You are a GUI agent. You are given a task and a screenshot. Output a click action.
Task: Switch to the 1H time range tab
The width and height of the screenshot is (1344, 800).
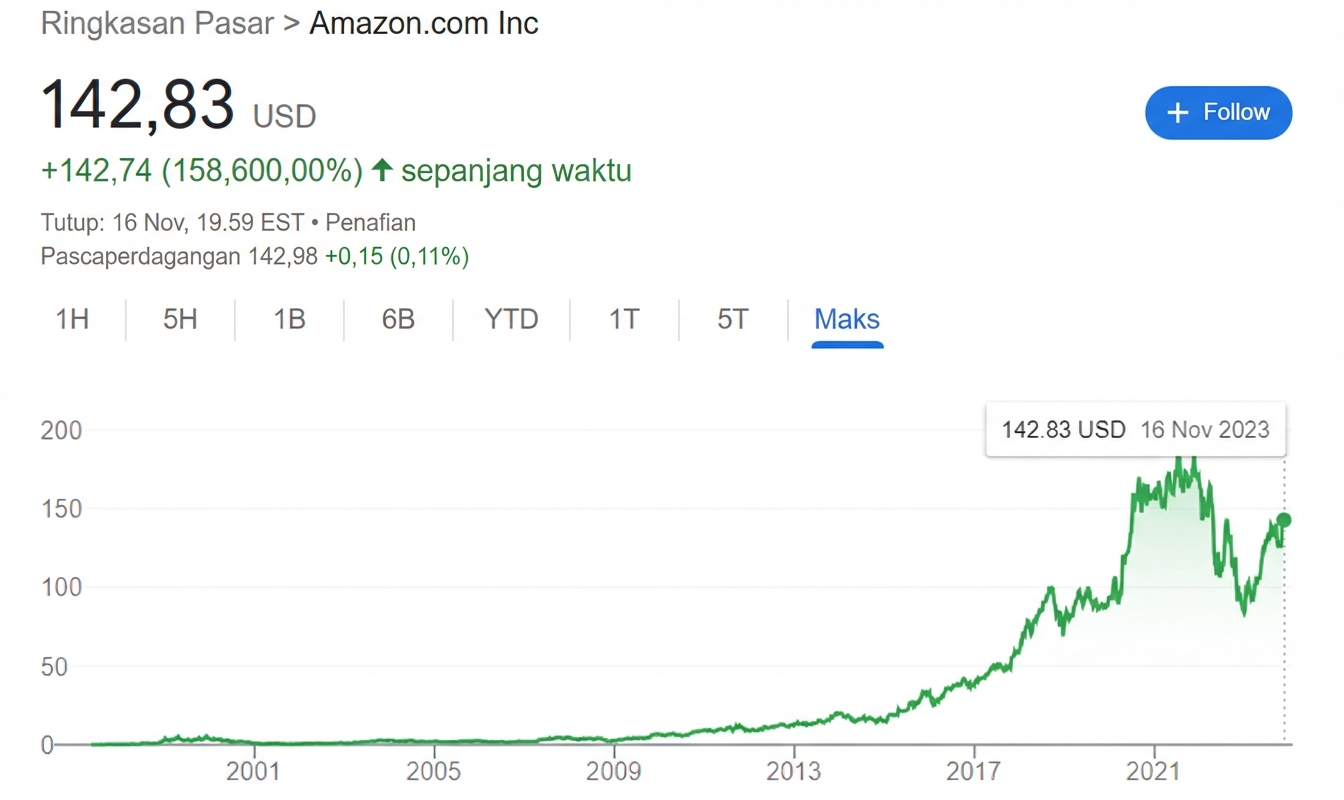point(71,319)
